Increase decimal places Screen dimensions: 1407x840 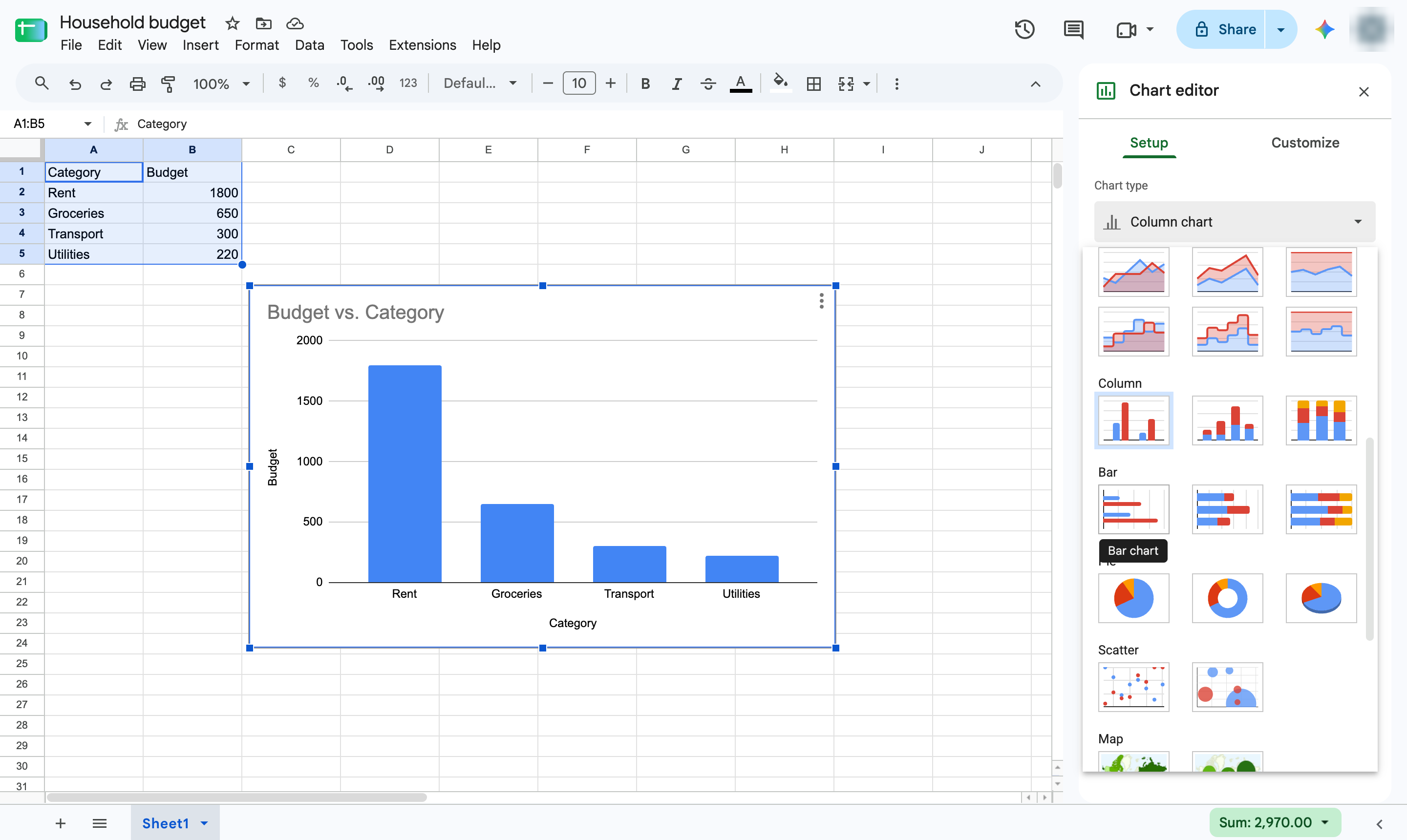point(377,84)
